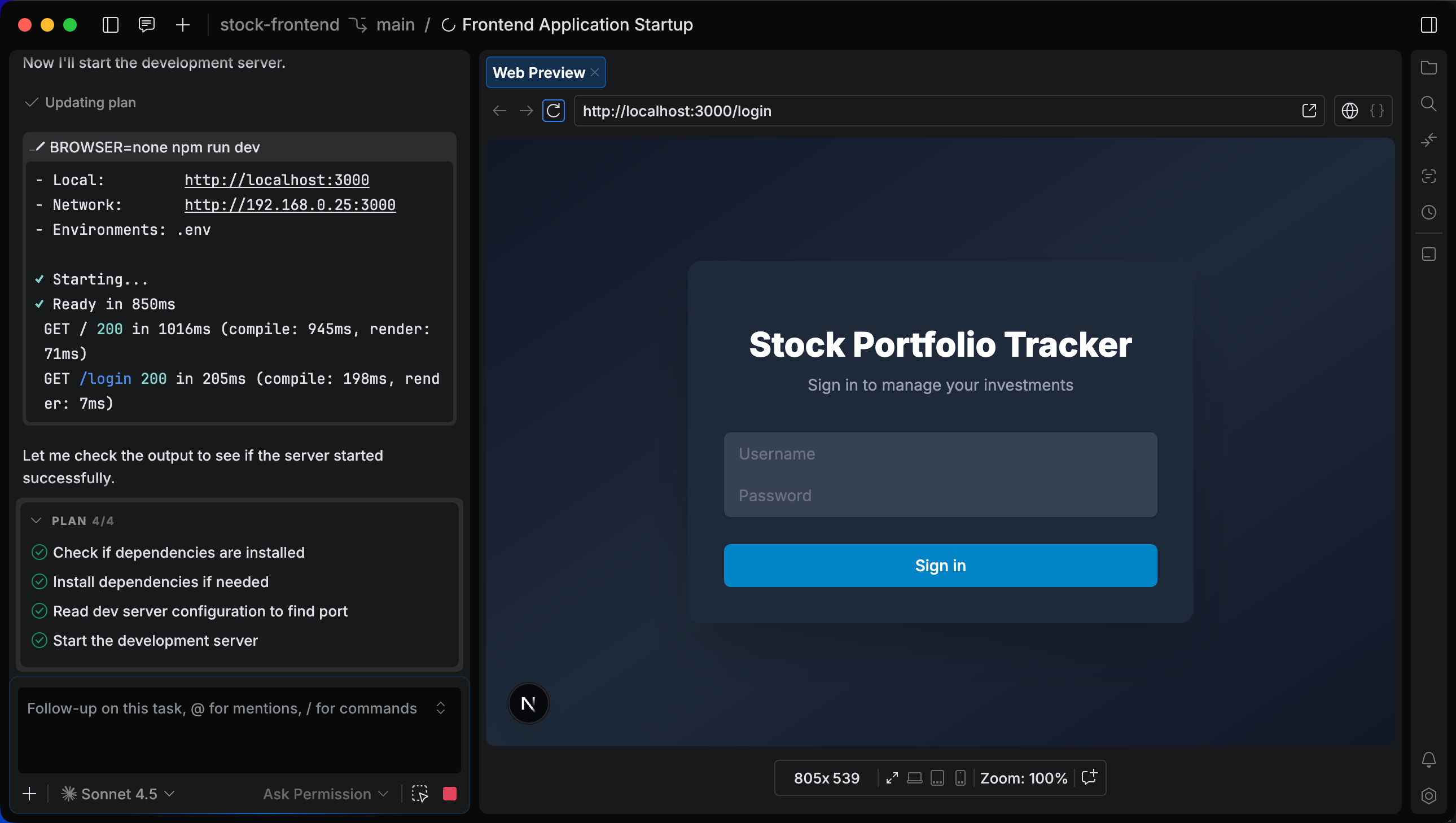This screenshot has width=1456, height=823.
Task: Open the chat threads icon in title bar
Action: click(146, 25)
